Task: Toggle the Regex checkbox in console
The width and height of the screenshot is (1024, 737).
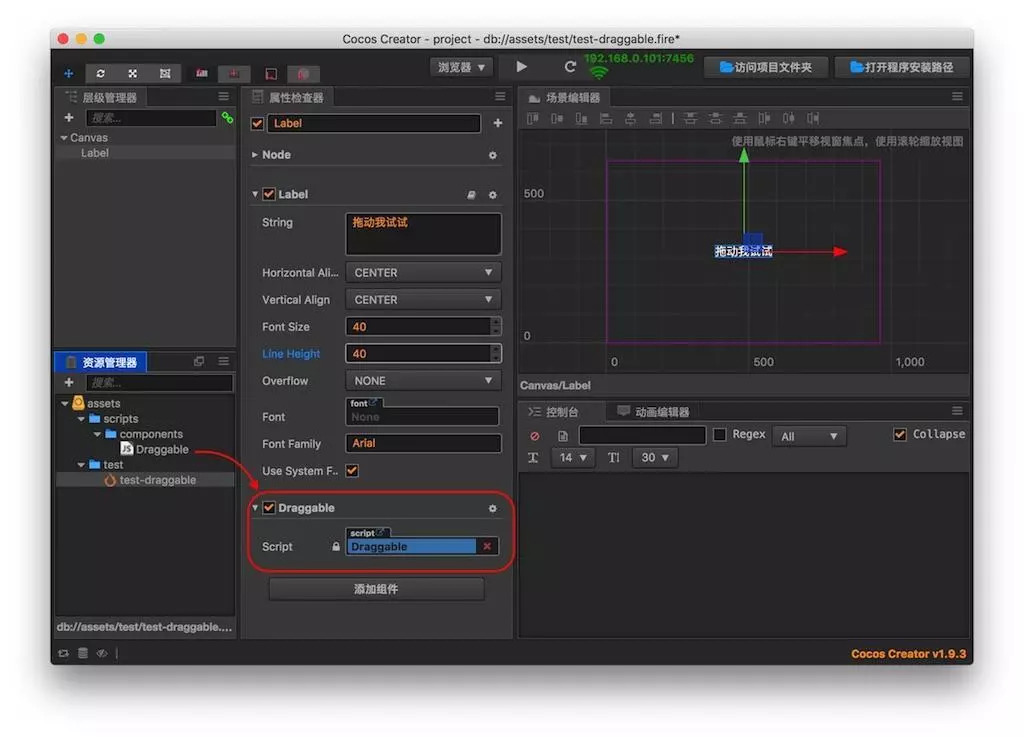Action: coord(719,435)
